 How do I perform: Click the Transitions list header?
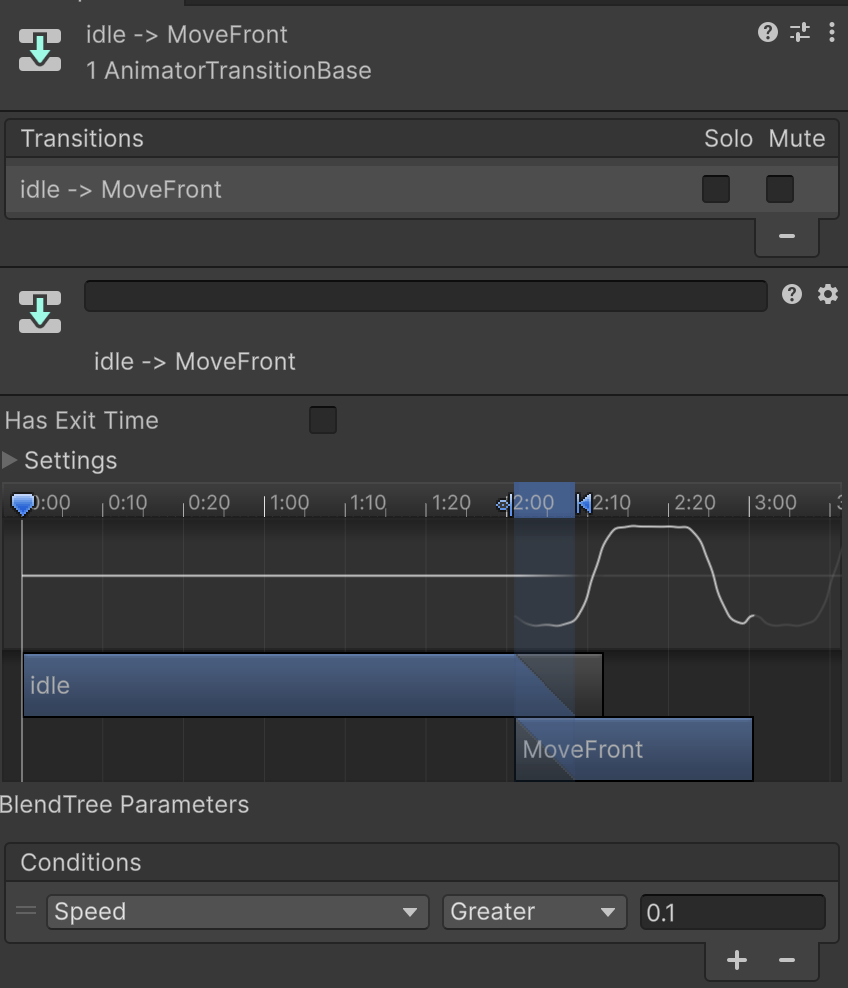tap(422, 139)
